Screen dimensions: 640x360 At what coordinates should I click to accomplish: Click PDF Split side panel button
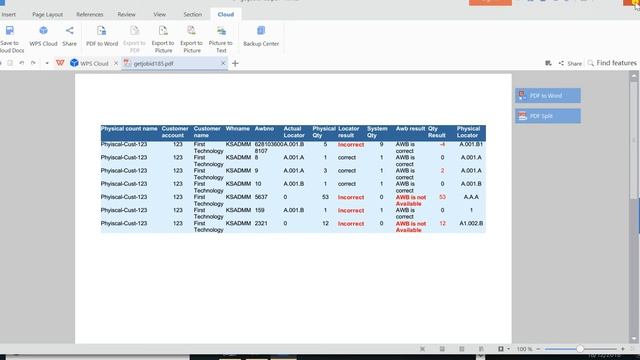pyautogui.click(x=548, y=116)
